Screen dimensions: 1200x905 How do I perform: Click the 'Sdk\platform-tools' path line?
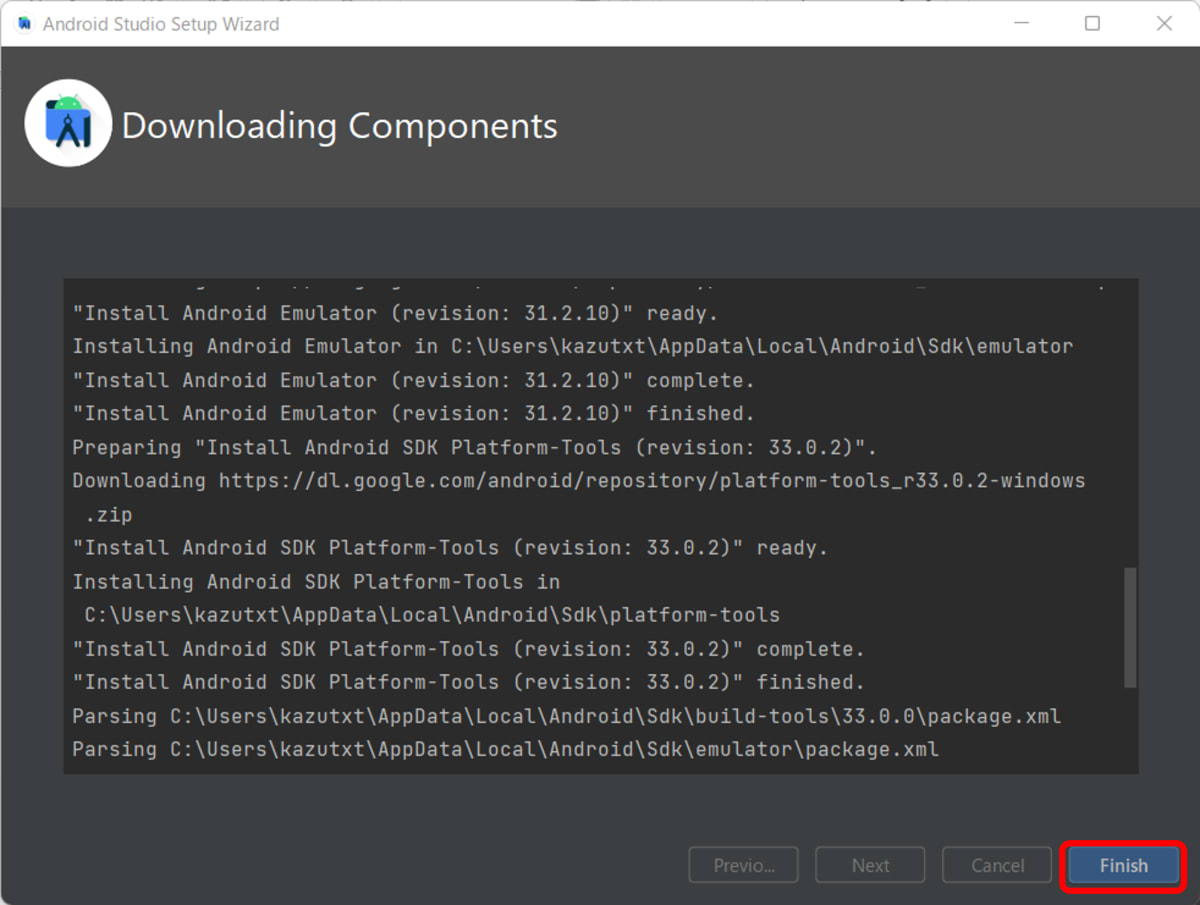click(432, 614)
